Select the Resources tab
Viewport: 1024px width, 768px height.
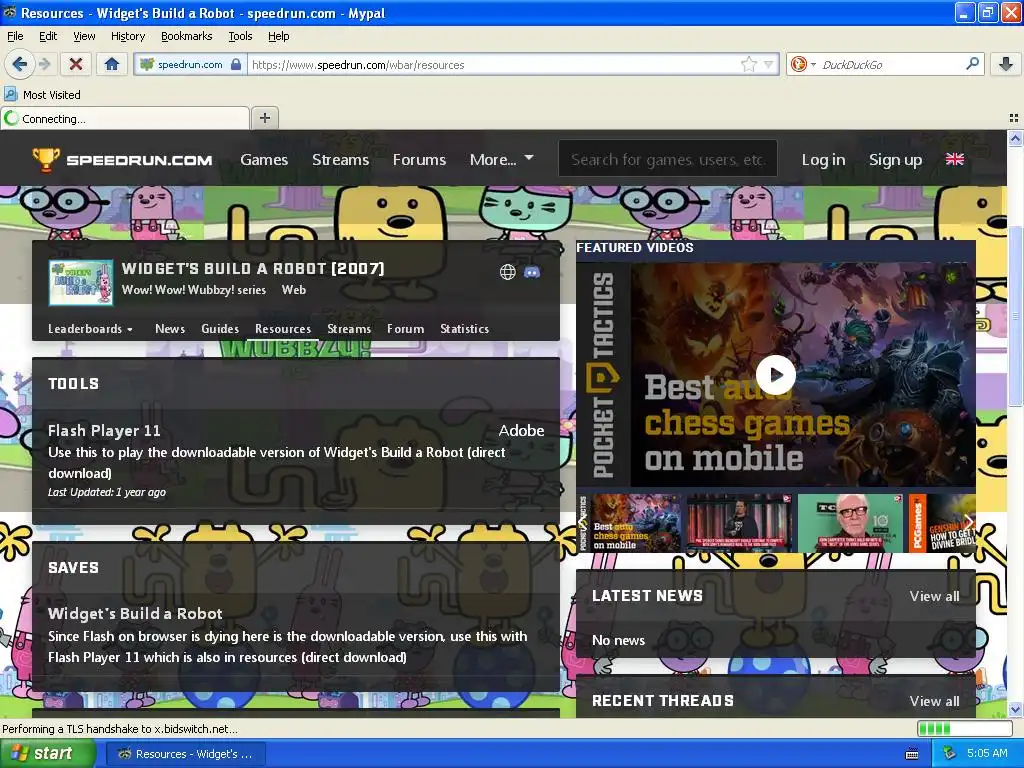pos(283,328)
